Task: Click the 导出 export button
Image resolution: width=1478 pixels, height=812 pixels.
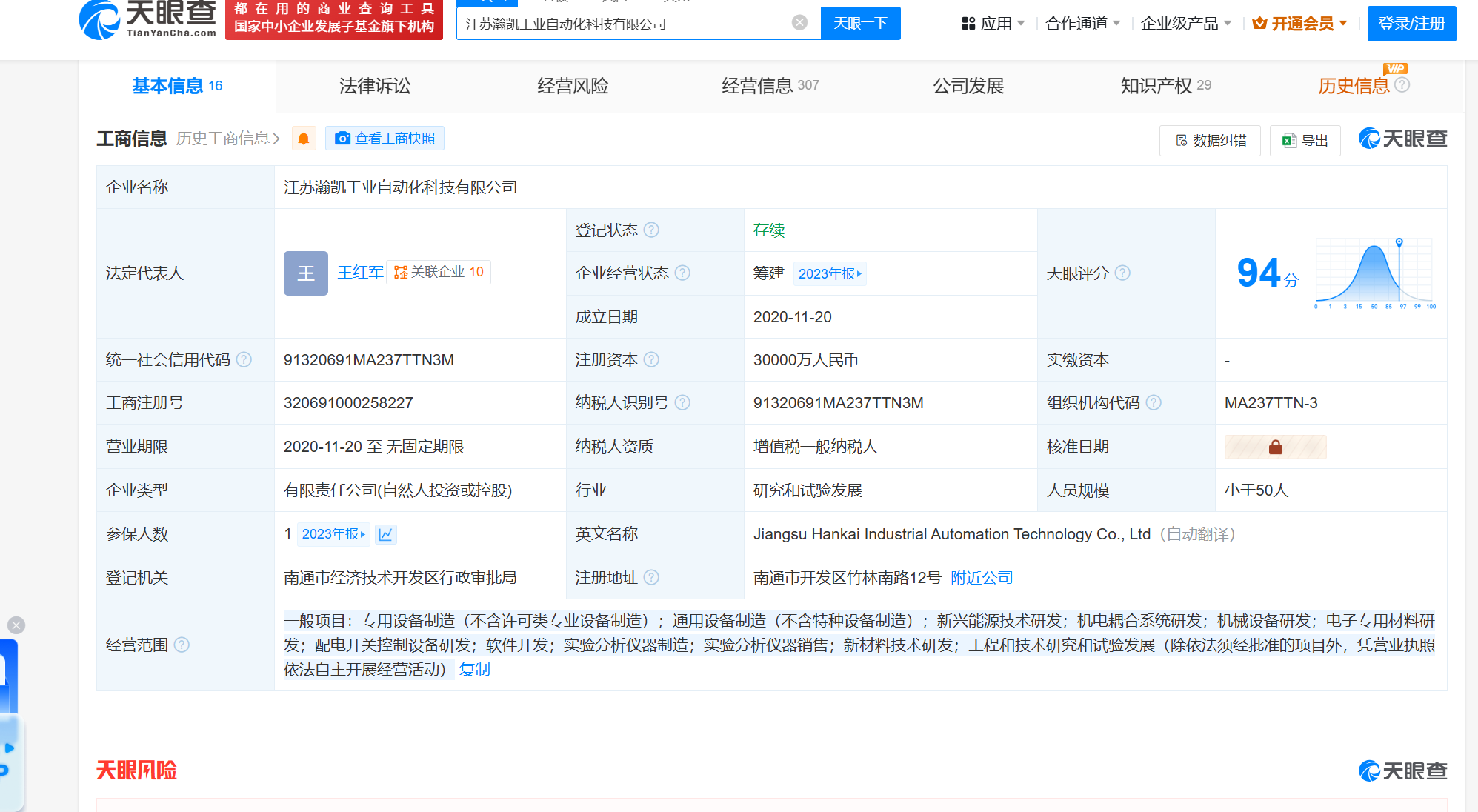Action: coord(1305,141)
